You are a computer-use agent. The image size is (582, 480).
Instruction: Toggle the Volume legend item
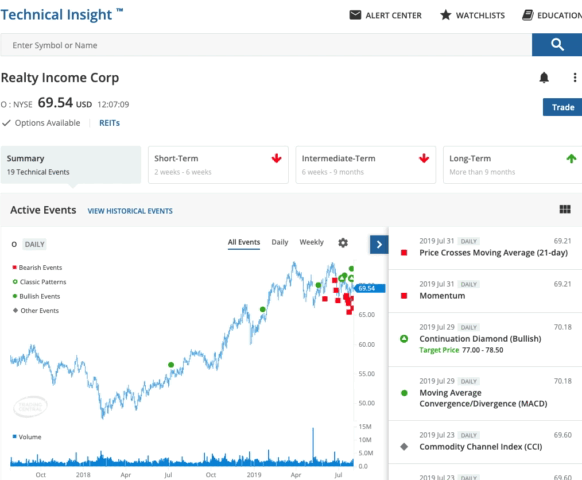pos(27,437)
